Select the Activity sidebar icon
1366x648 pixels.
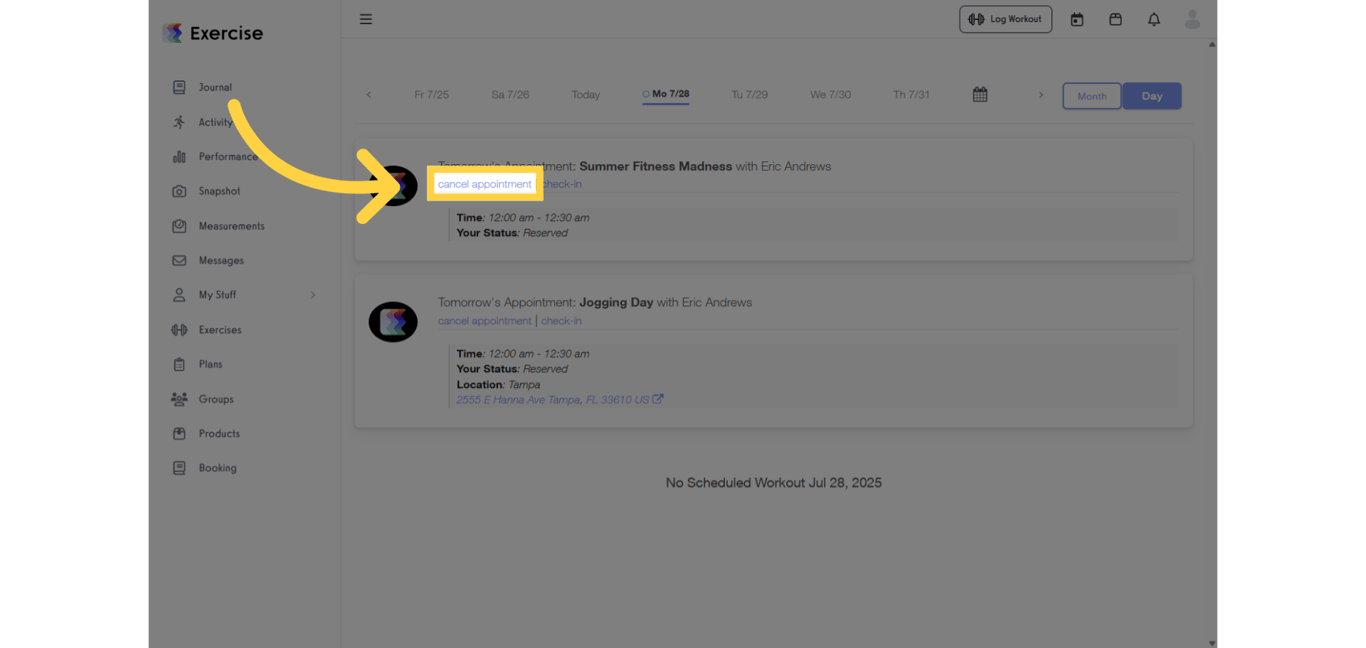point(179,122)
